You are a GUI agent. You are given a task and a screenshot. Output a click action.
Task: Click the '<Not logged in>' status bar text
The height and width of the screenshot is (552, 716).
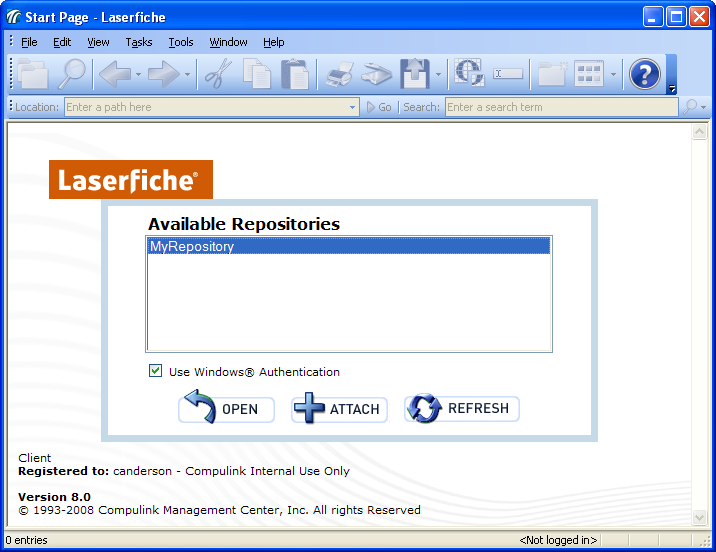[558, 540]
